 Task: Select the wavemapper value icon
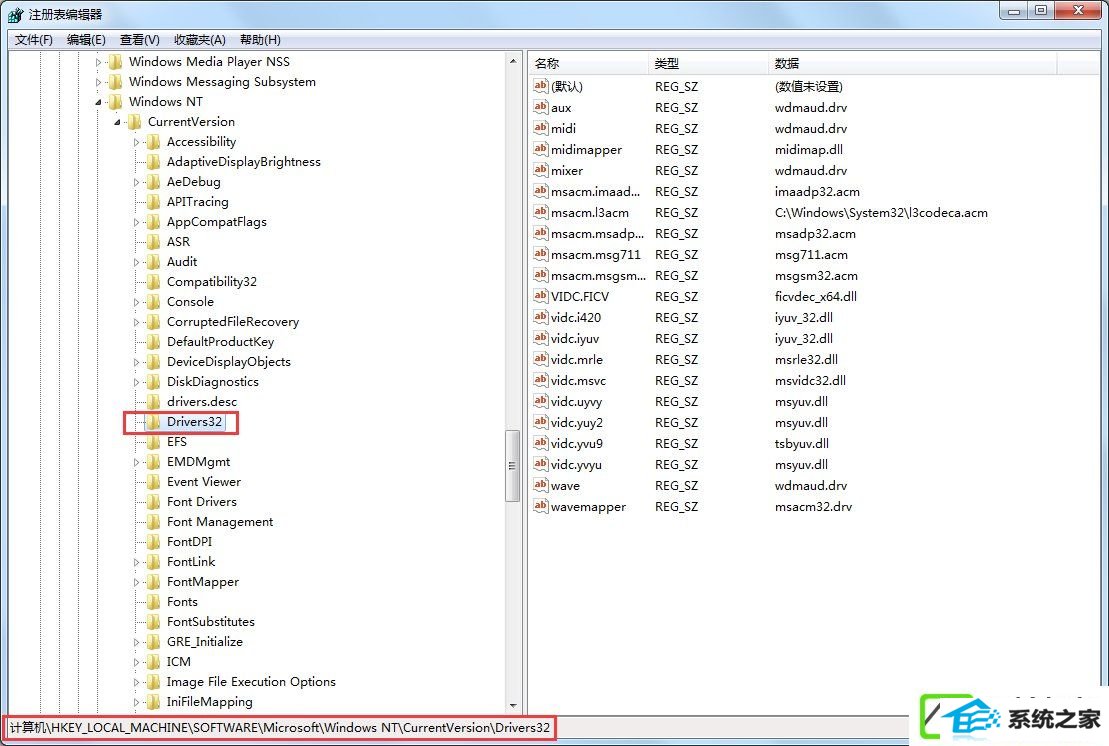[540, 506]
